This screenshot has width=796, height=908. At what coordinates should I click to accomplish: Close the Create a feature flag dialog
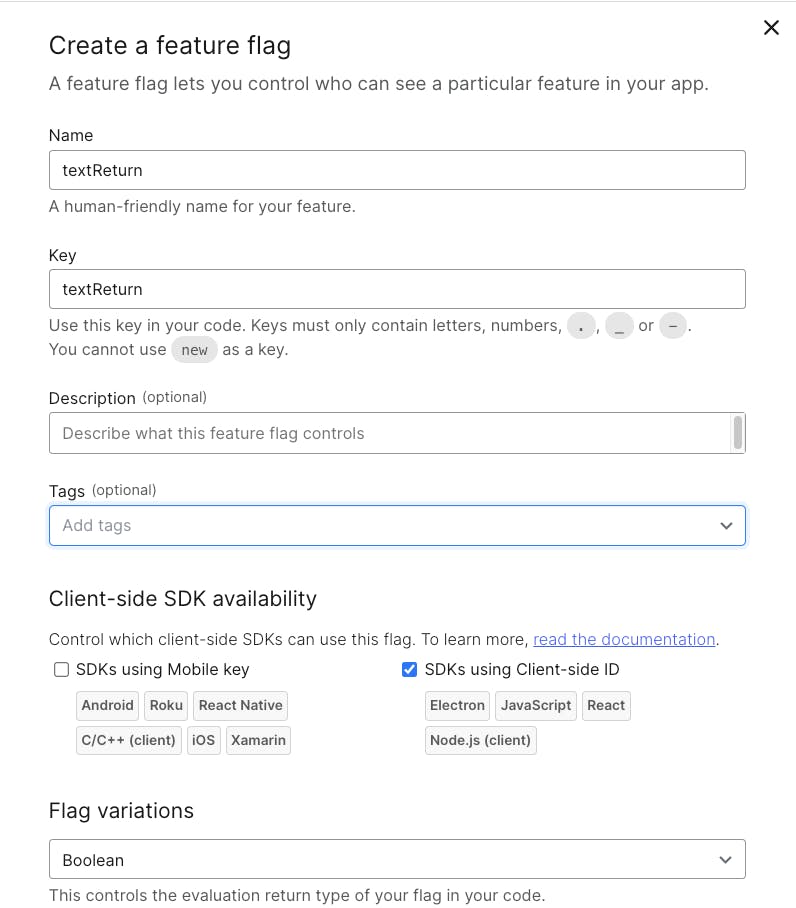click(x=771, y=27)
